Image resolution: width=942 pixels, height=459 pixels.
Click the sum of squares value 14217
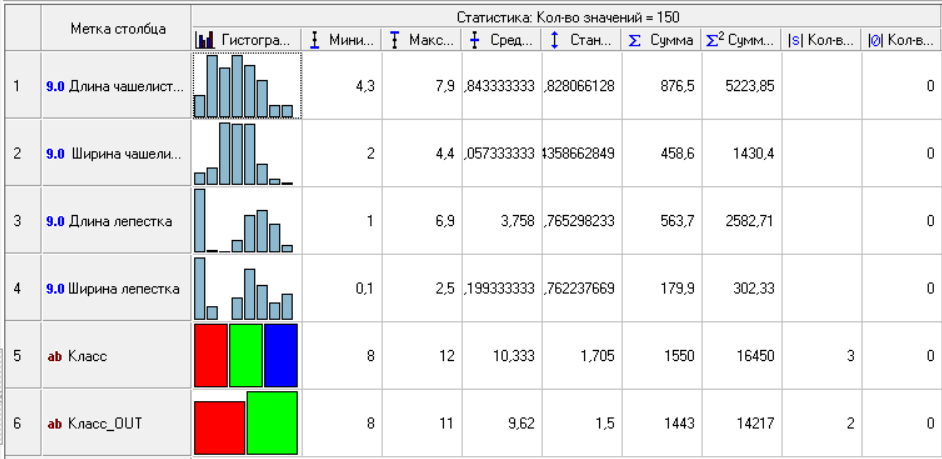click(x=756, y=424)
